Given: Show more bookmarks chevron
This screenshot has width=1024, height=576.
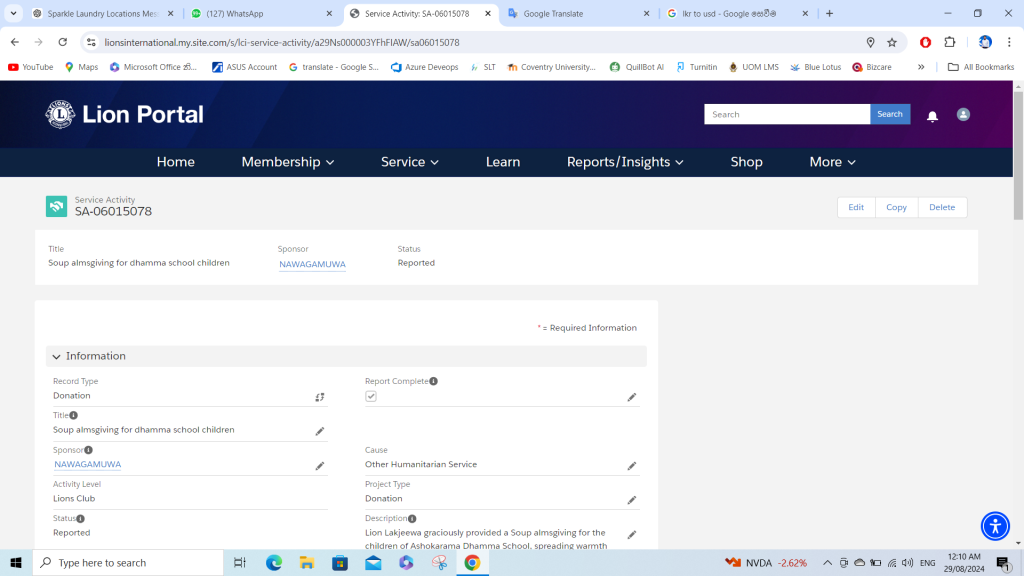Looking at the screenshot, I should (921, 67).
